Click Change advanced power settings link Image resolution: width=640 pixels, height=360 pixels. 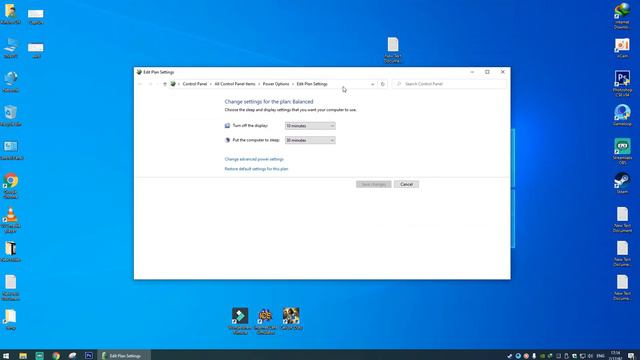pyautogui.click(x=254, y=159)
